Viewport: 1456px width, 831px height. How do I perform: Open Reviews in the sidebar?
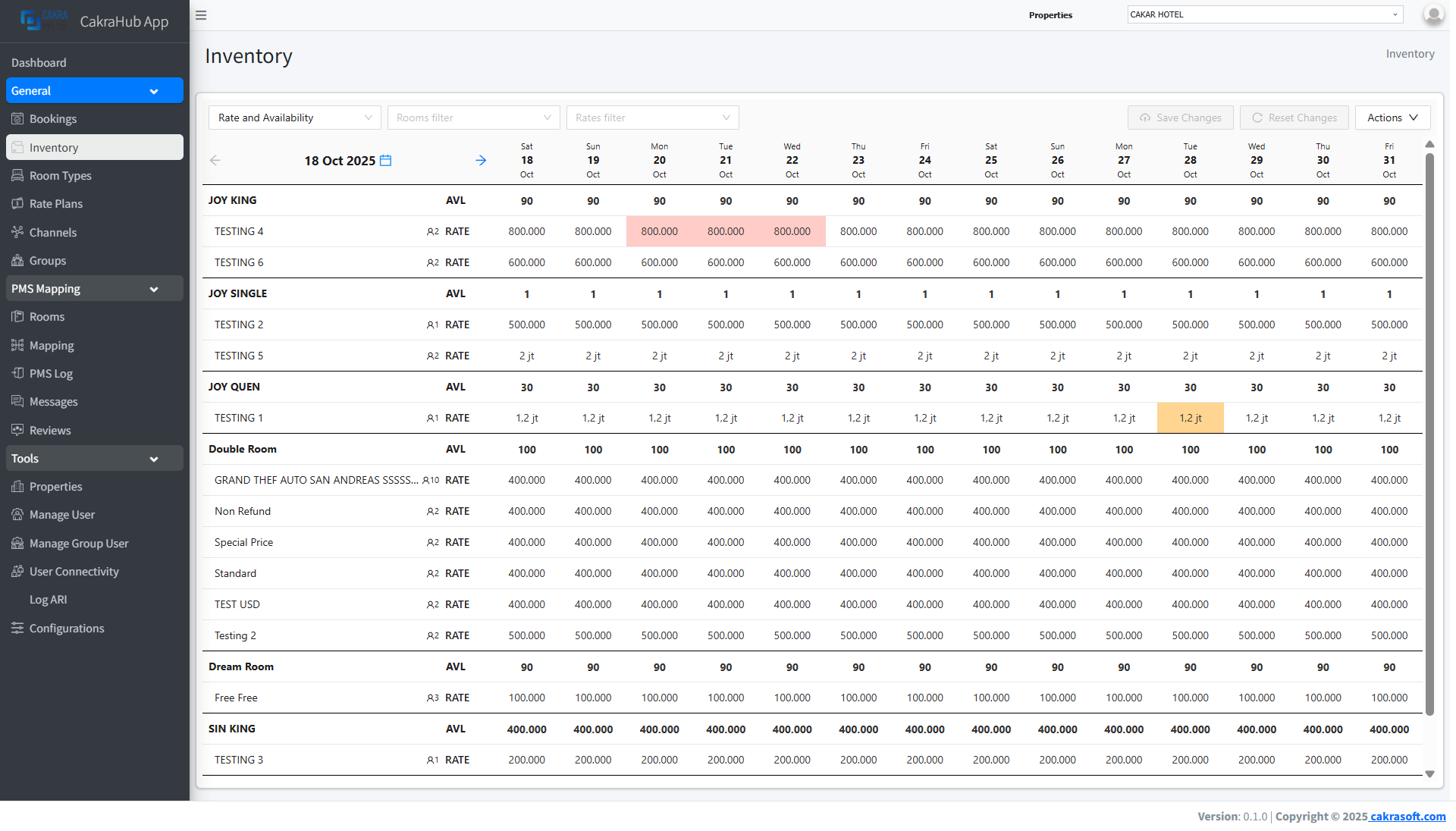[x=50, y=431]
